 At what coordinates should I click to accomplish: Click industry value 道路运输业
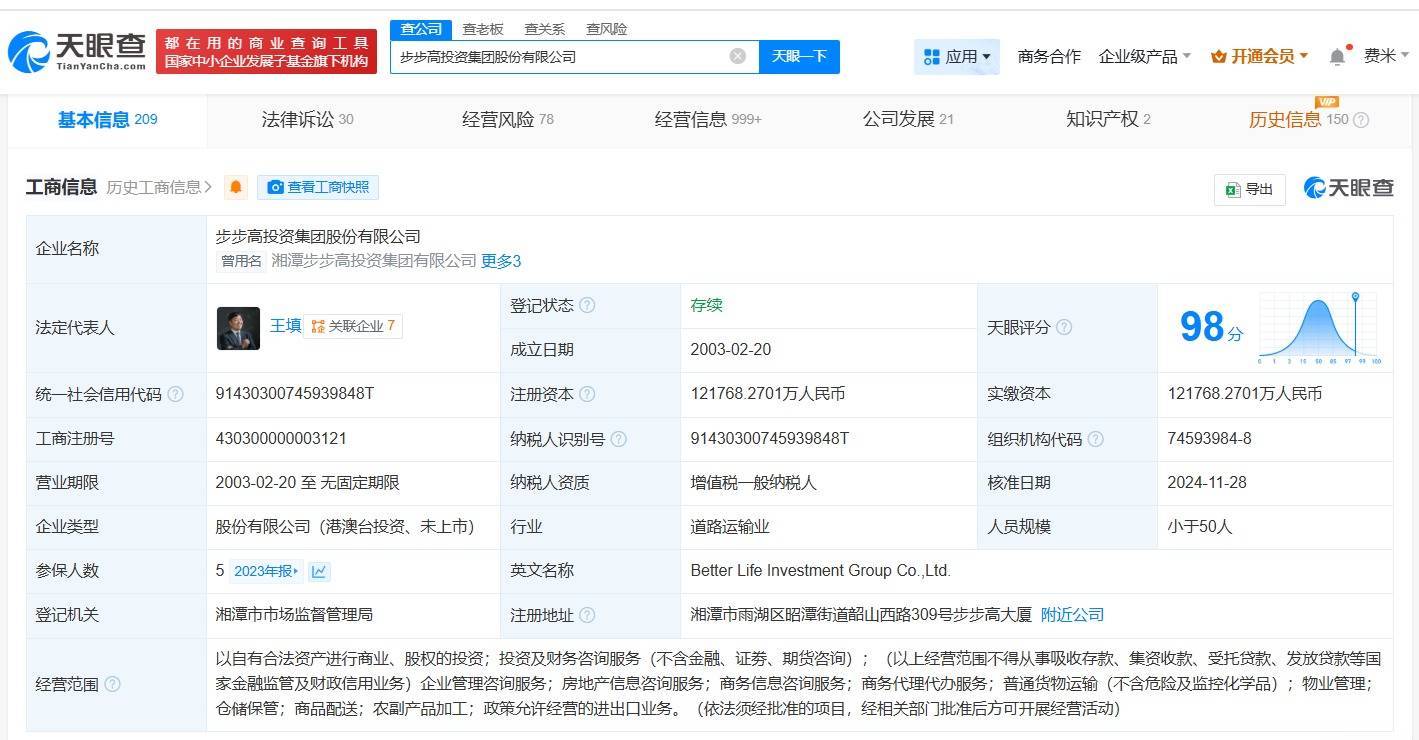(x=730, y=526)
